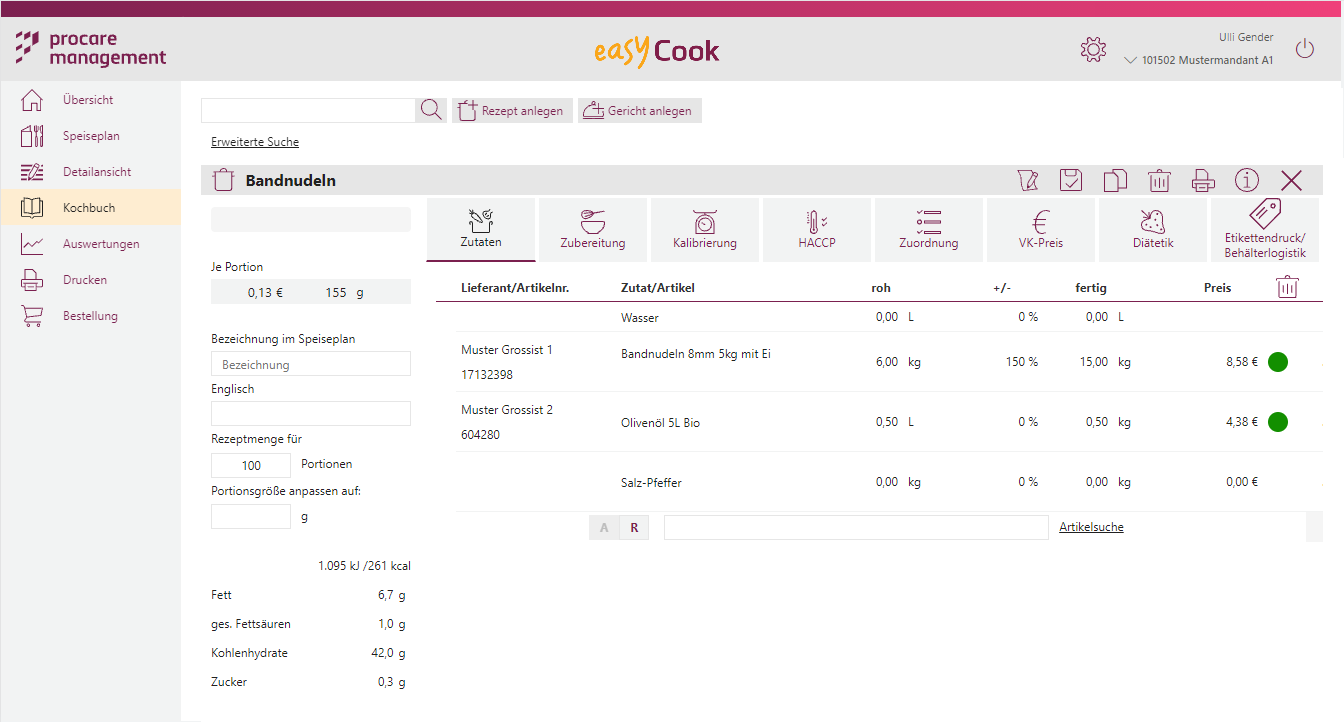Open recipe info via the i icon

1246,180
